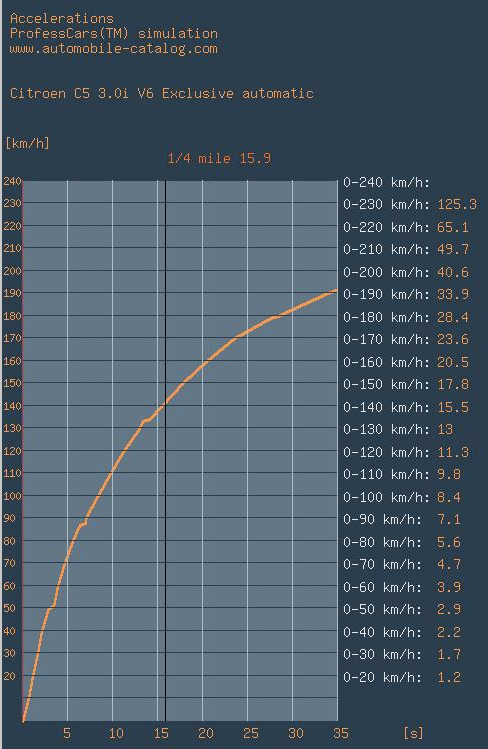The image size is (488, 749).
Task: Click the 100 tick on speed axis
Action: pyautogui.click(x=12, y=496)
